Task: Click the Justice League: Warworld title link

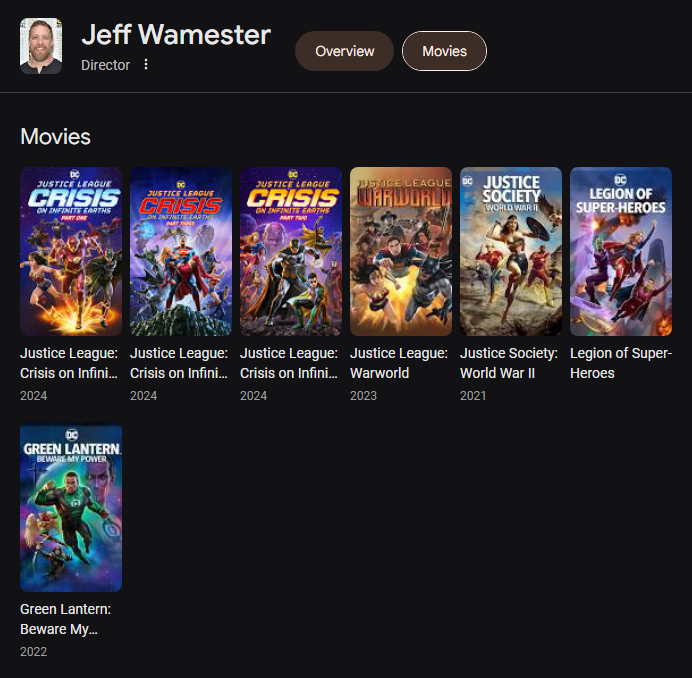Action: [x=399, y=363]
